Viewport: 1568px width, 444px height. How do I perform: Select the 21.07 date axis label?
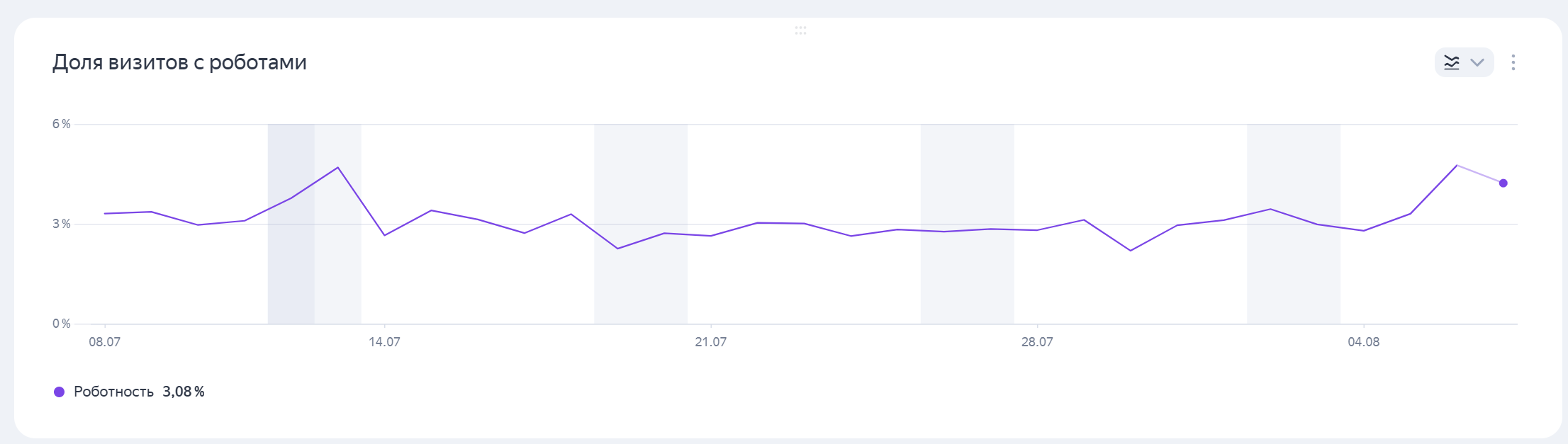pos(710,342)
